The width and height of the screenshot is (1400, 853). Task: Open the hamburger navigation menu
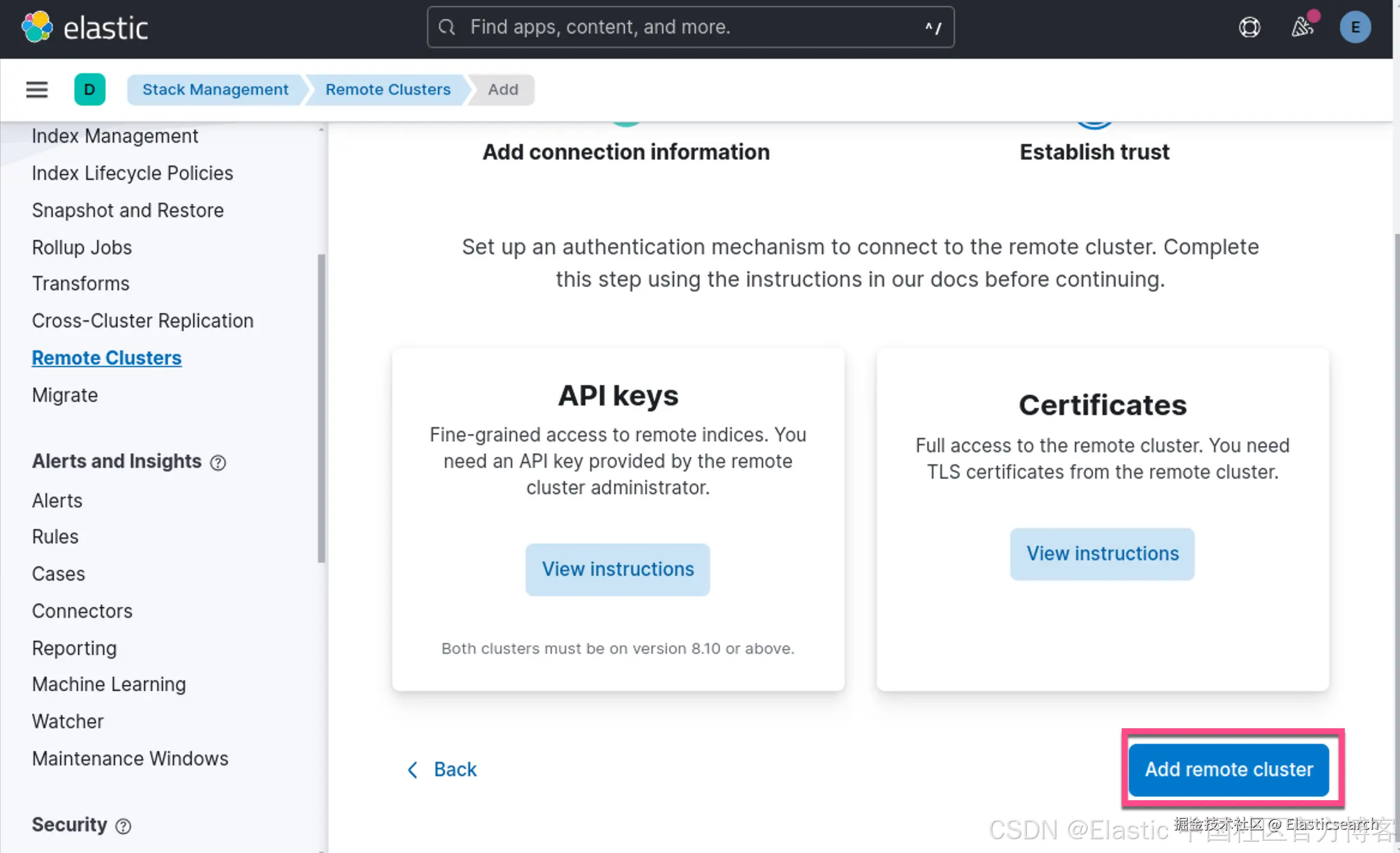pos(37,89)
